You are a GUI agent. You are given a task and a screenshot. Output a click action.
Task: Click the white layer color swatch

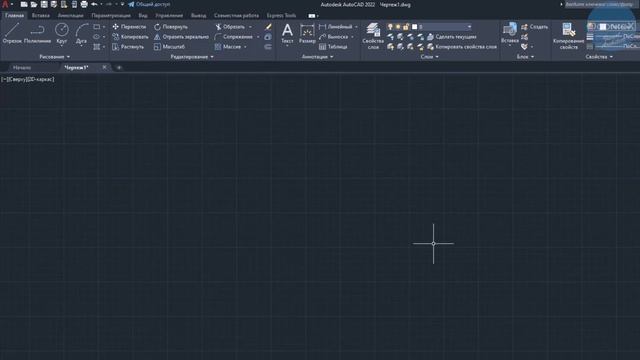tap(414, 27)
